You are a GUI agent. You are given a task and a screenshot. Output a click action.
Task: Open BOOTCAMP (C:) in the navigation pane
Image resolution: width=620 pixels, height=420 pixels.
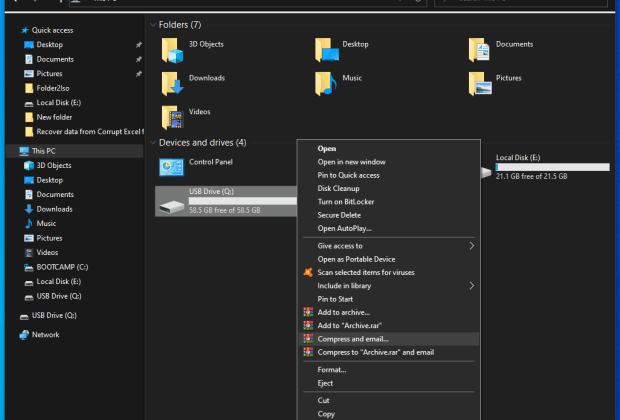tap(62, 268)
